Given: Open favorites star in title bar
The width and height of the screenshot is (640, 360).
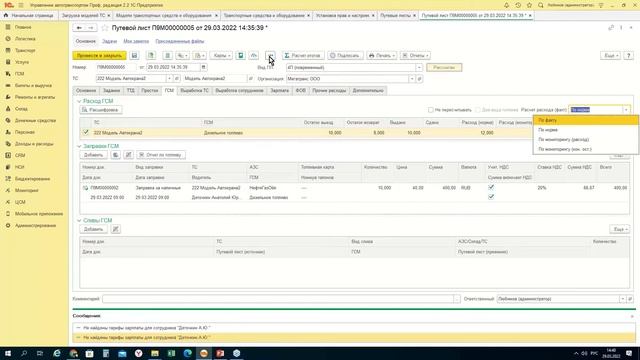Looking at the screenshot, I should [529, 5].
